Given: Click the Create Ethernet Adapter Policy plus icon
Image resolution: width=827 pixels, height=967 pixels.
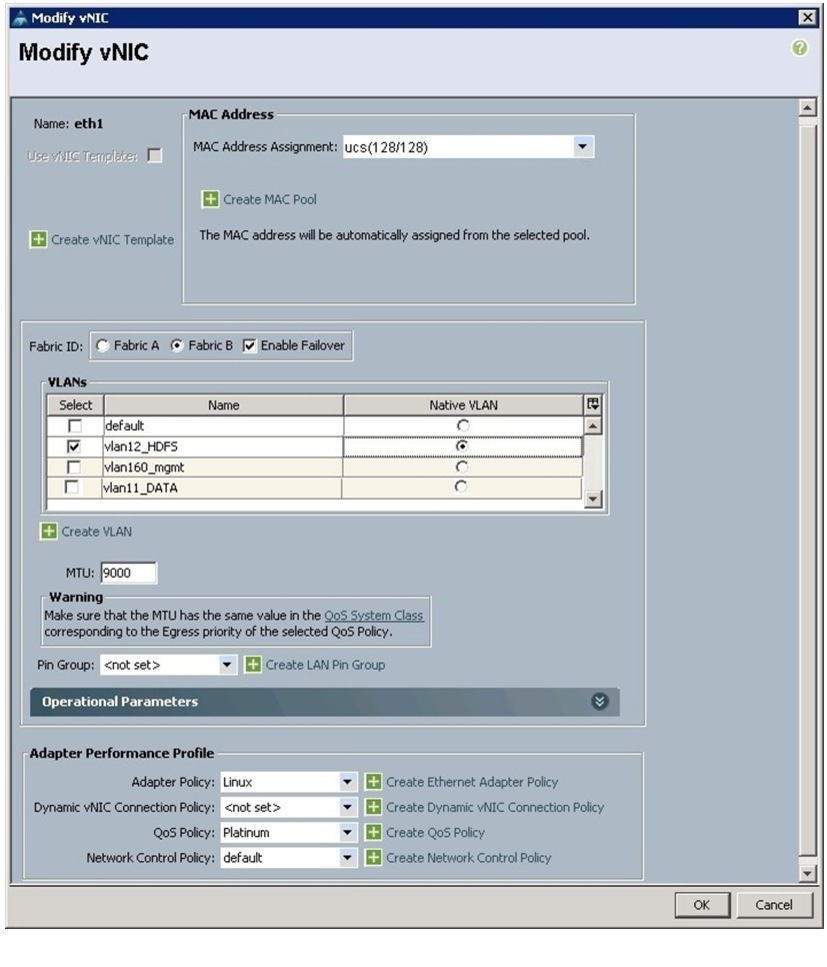Looking at the screenshot, I should 373,782.
